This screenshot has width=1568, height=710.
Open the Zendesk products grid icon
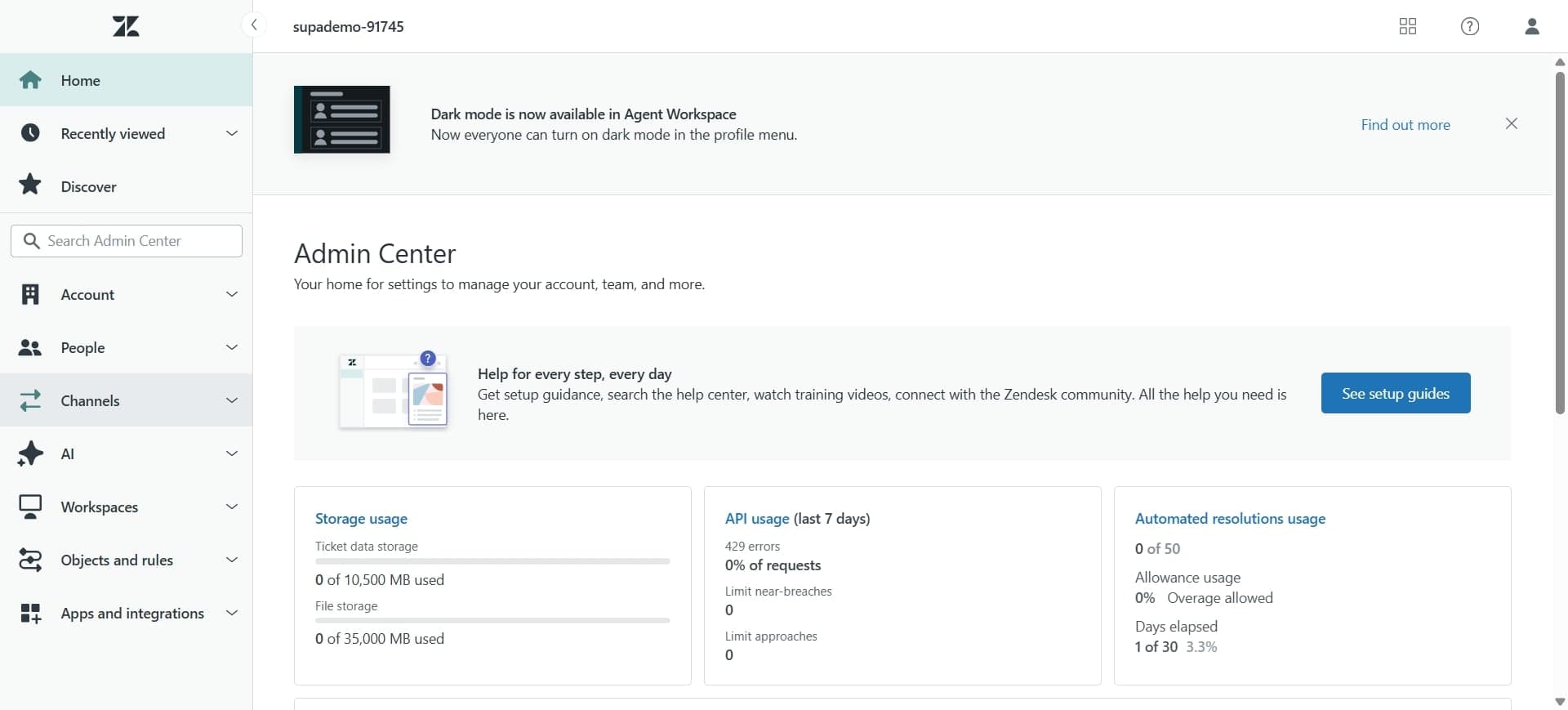(x=1407, y=26)
